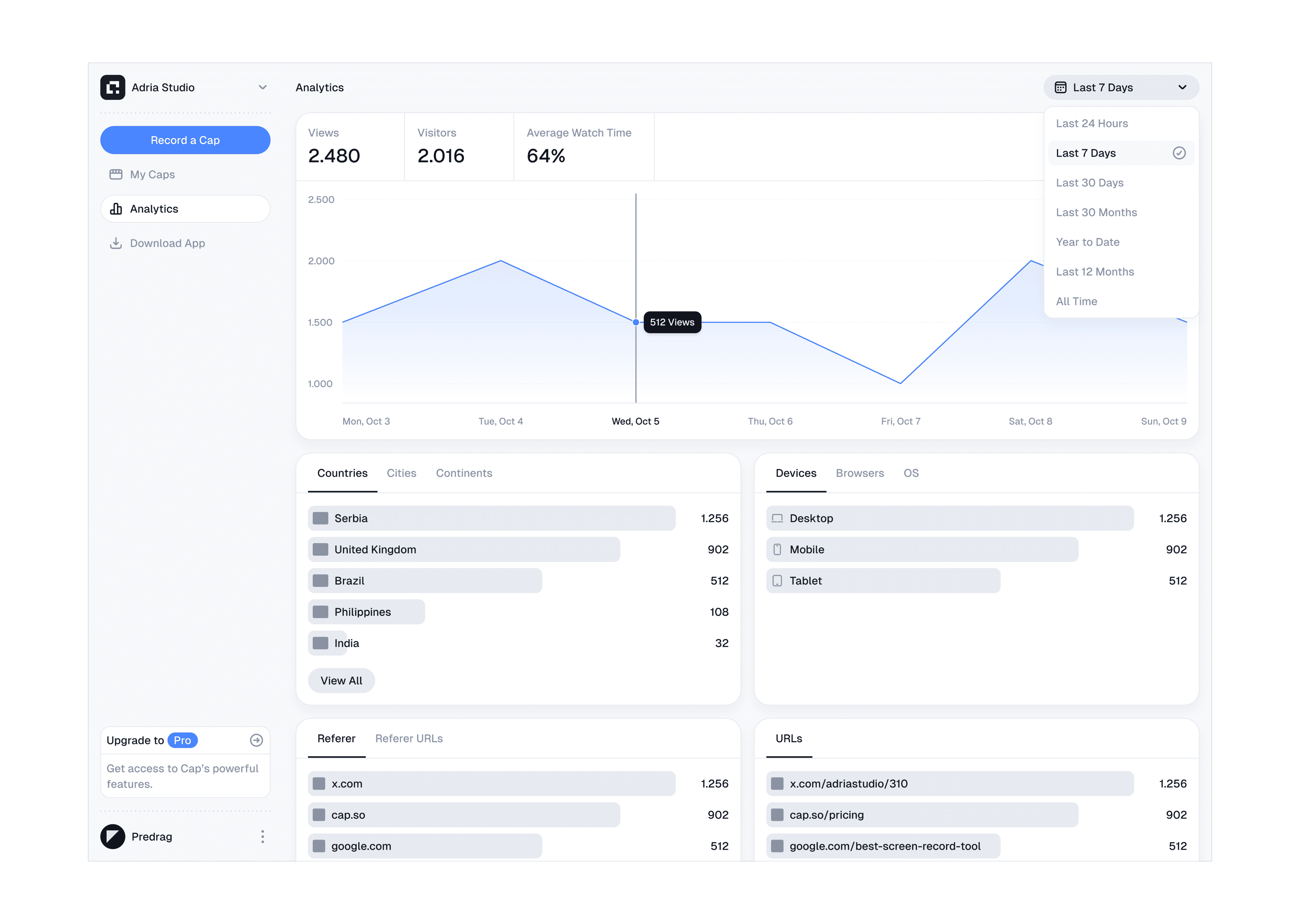Click the Record a Cap button
The height and width of the screenshot is (924, 1300).
coord(185,140)
